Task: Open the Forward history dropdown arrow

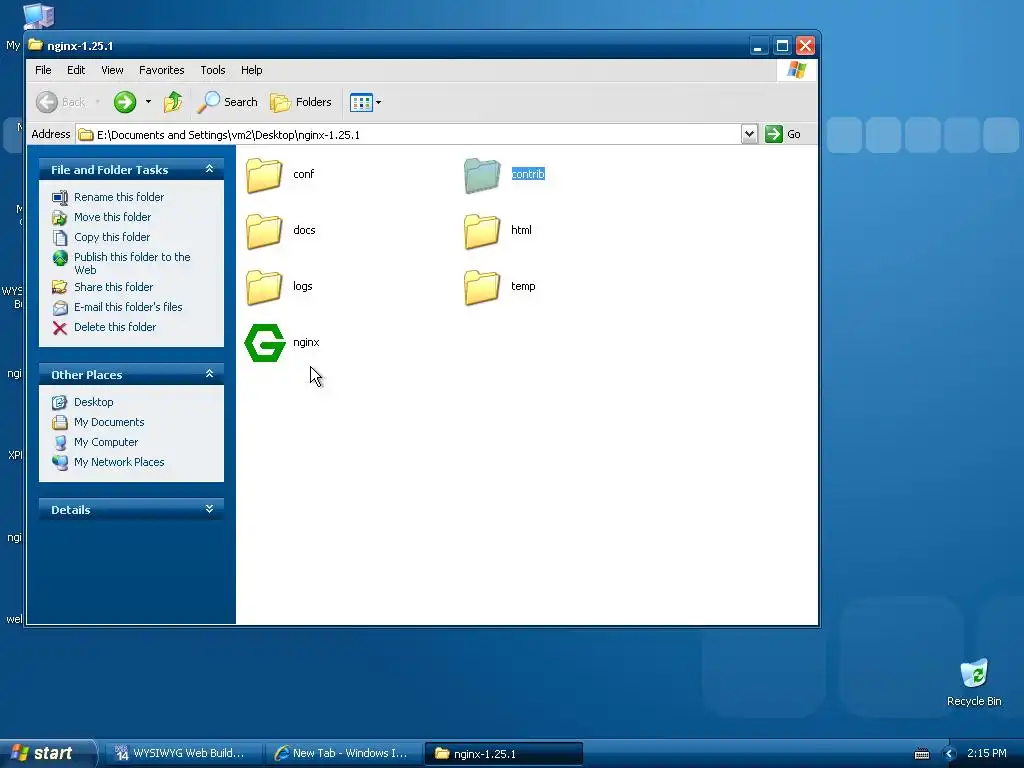Action: [x=148, y=102]
